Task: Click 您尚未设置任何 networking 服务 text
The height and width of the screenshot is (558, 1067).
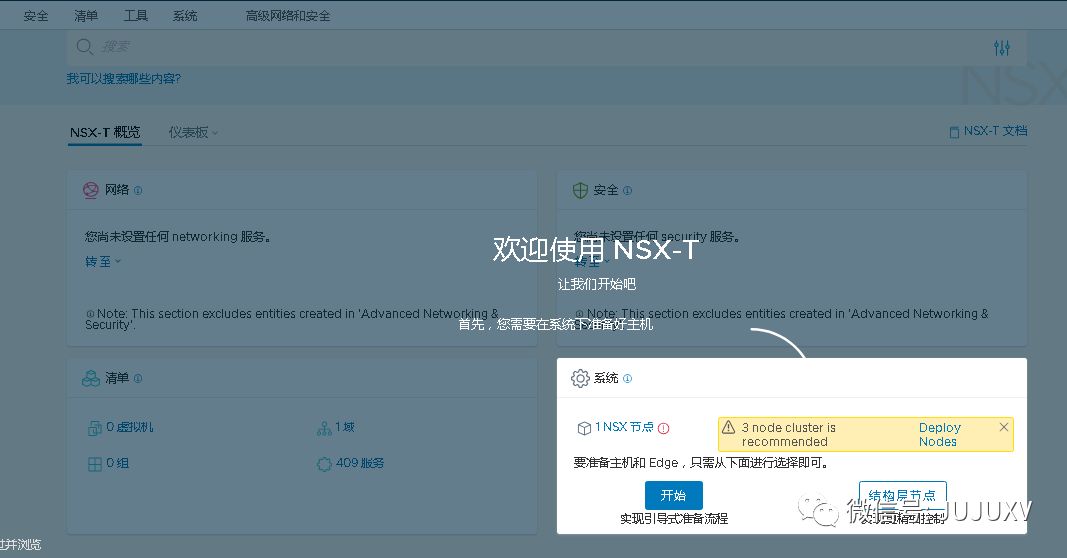Action: tap(178, 237)
